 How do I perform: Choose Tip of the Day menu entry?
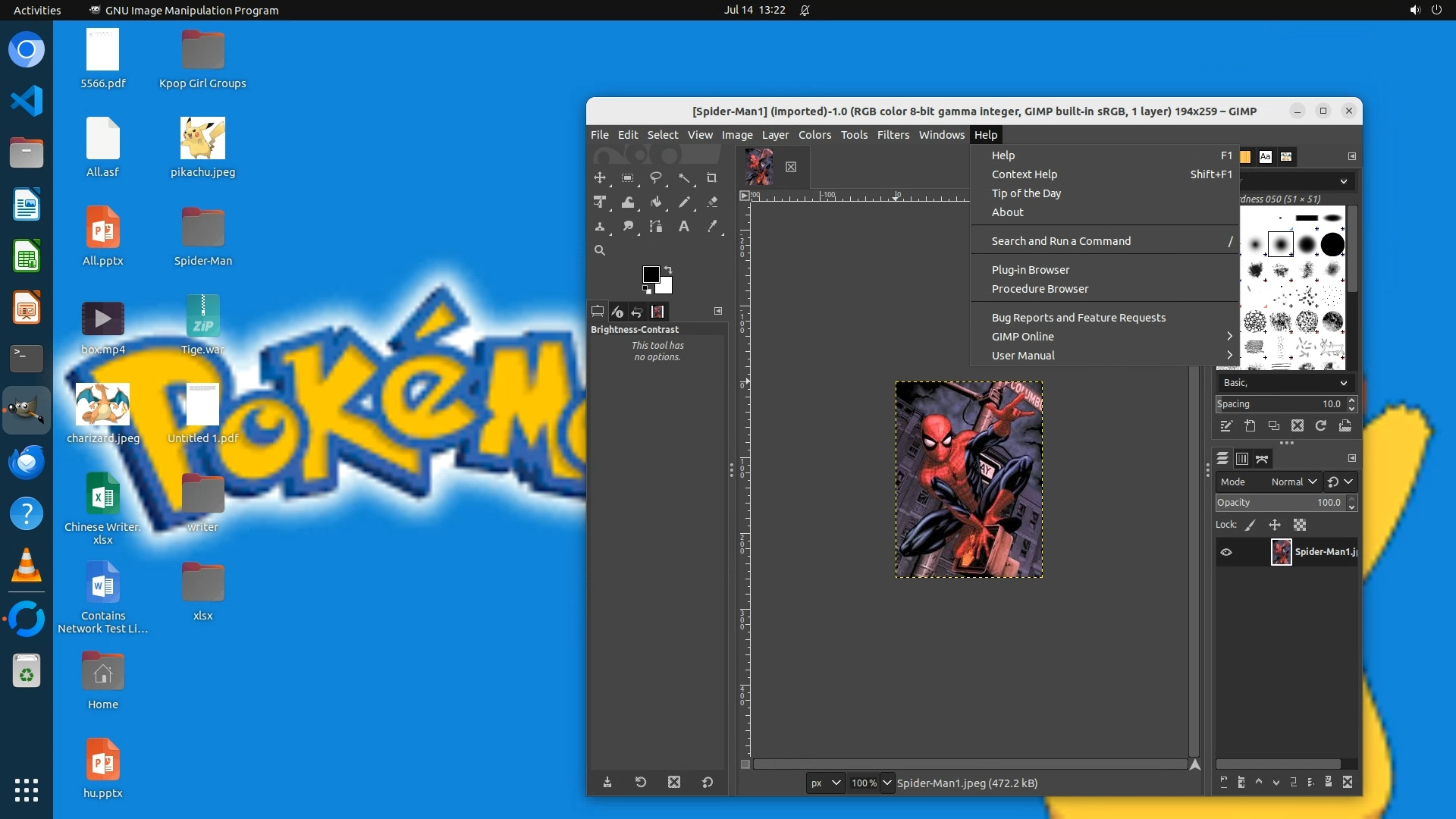coord(1026,193)
